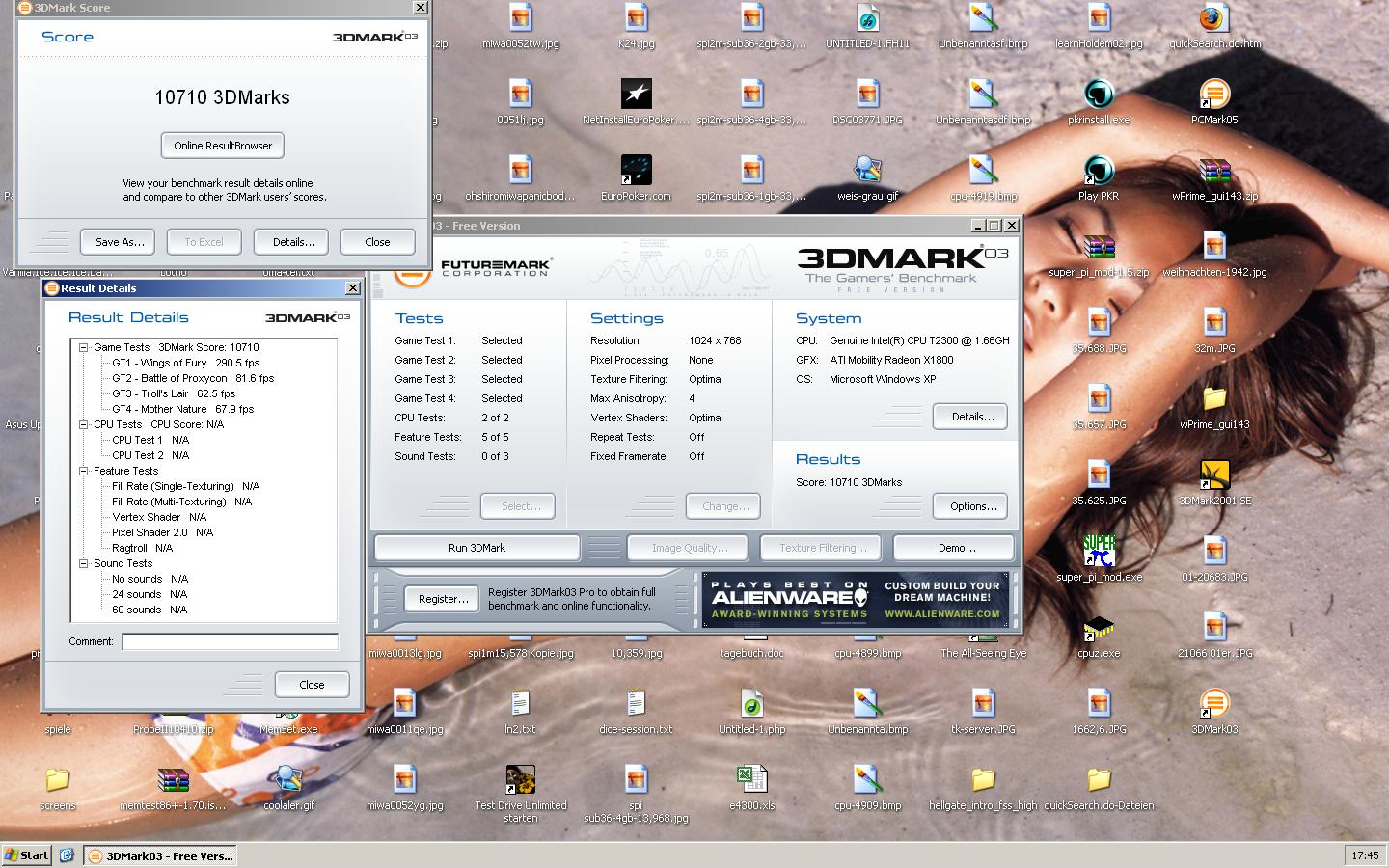
Task: Click the 3DMark03 taskbar button
Action: [x=160, y=855]
